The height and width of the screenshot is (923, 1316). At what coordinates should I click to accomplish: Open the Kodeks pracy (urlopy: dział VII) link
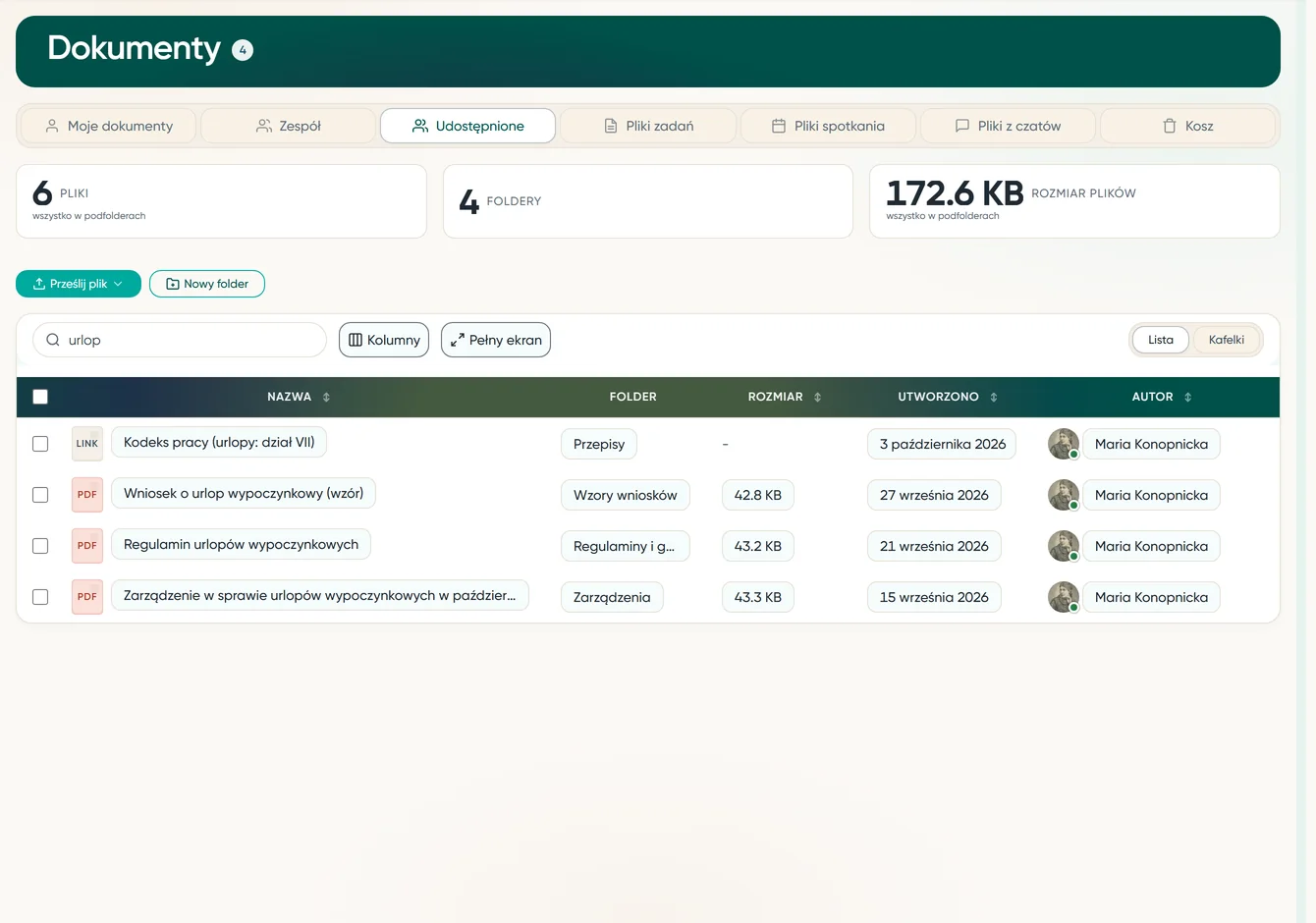(x=219, y=442)
